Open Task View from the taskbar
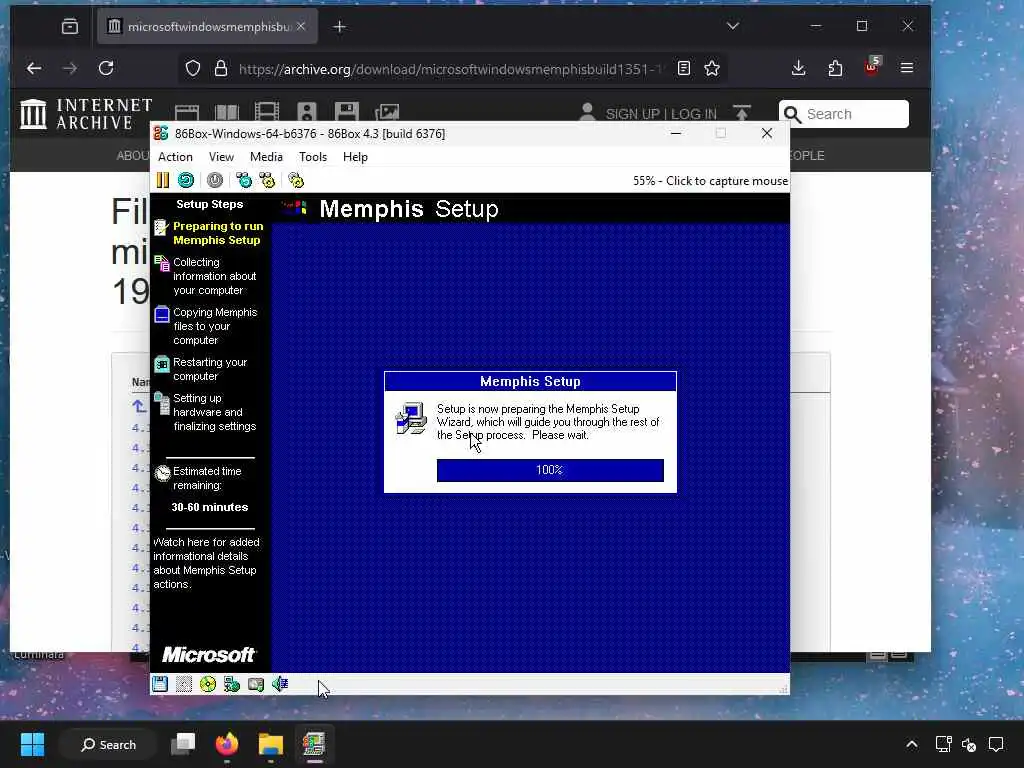1024x768 pixels. [183, 744]
